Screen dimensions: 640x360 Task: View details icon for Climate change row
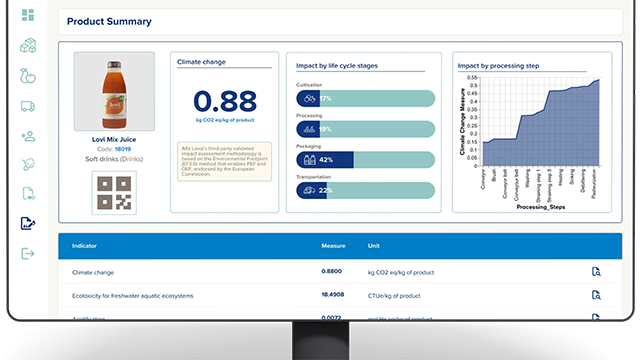click(x=596, y=272)
